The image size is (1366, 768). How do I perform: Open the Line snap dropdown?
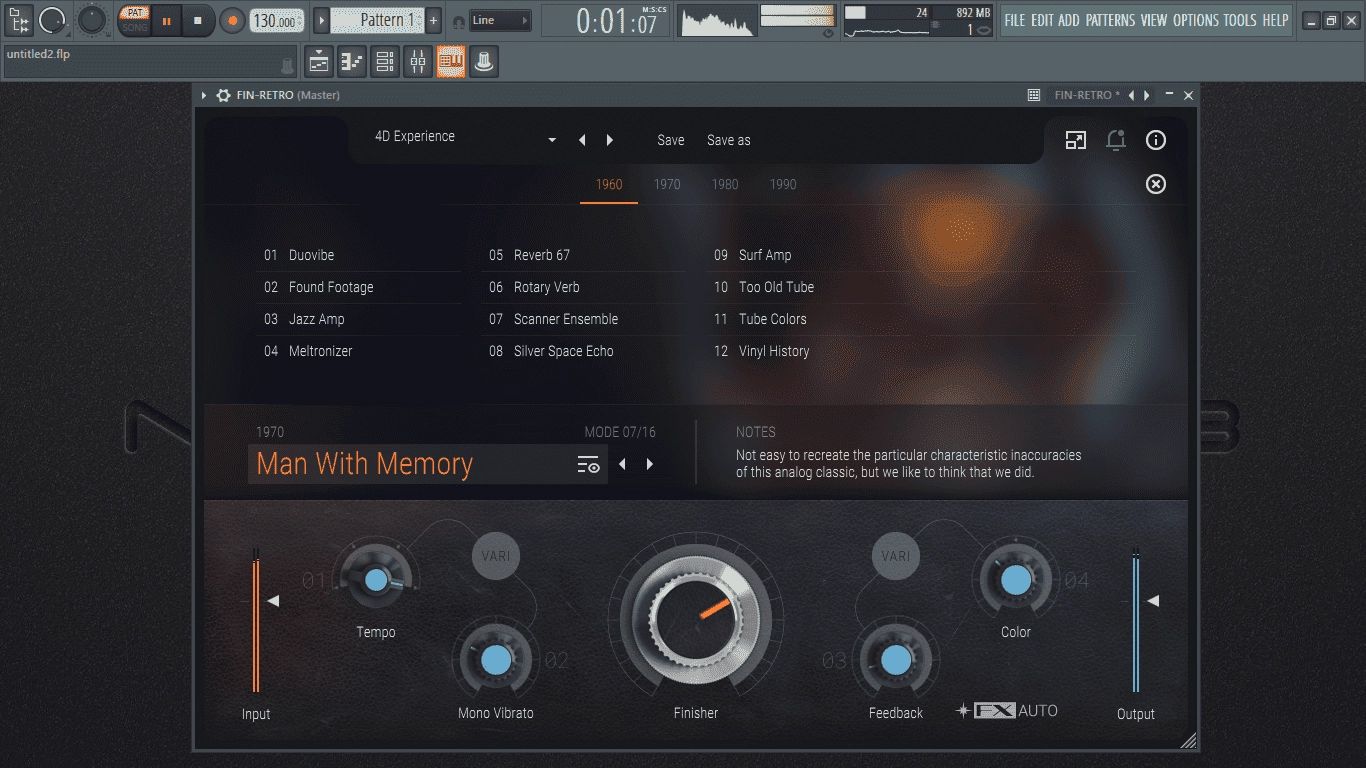[x=500, y=20]
